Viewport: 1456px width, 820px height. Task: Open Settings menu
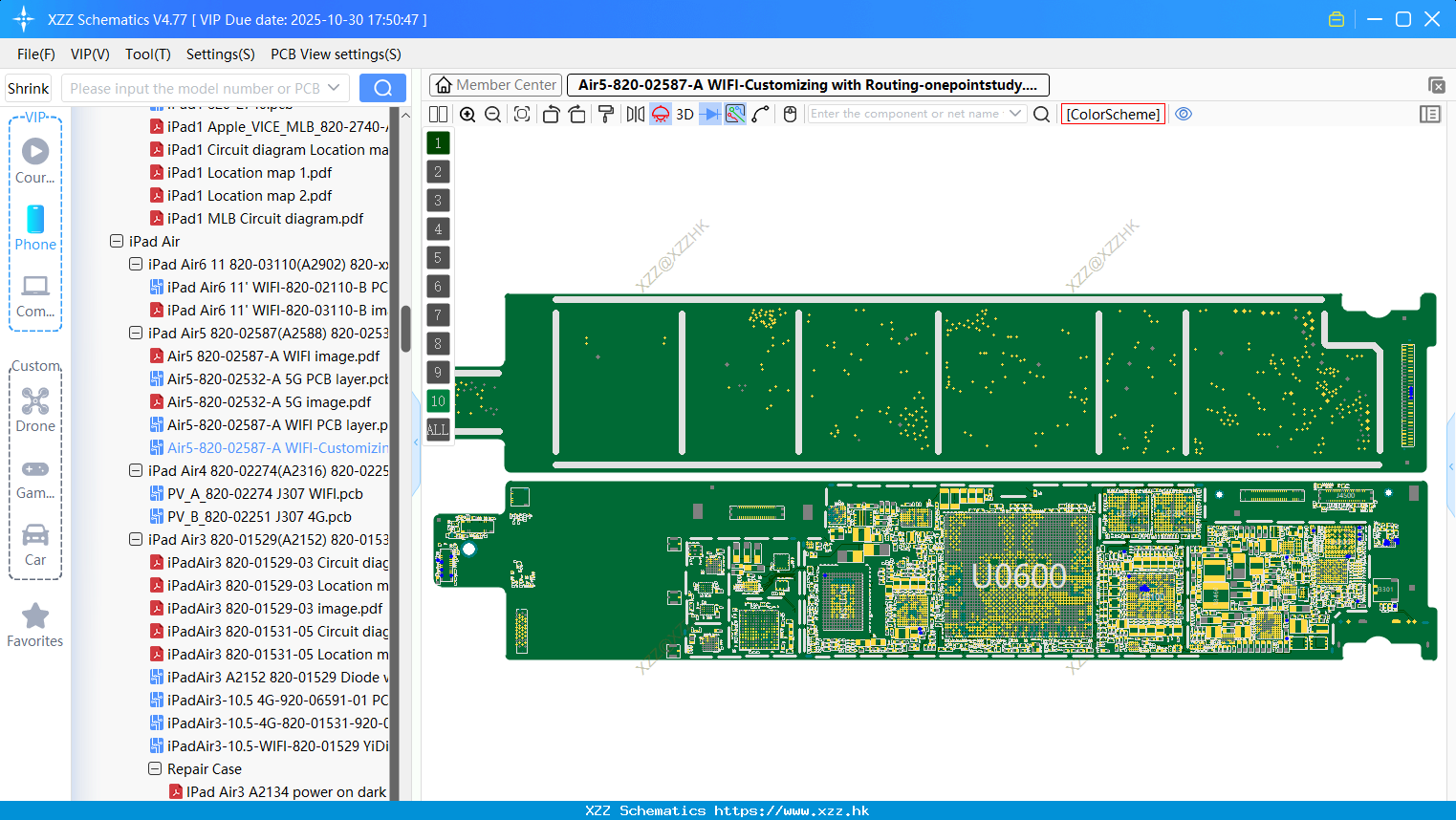[x=221, y=54]
